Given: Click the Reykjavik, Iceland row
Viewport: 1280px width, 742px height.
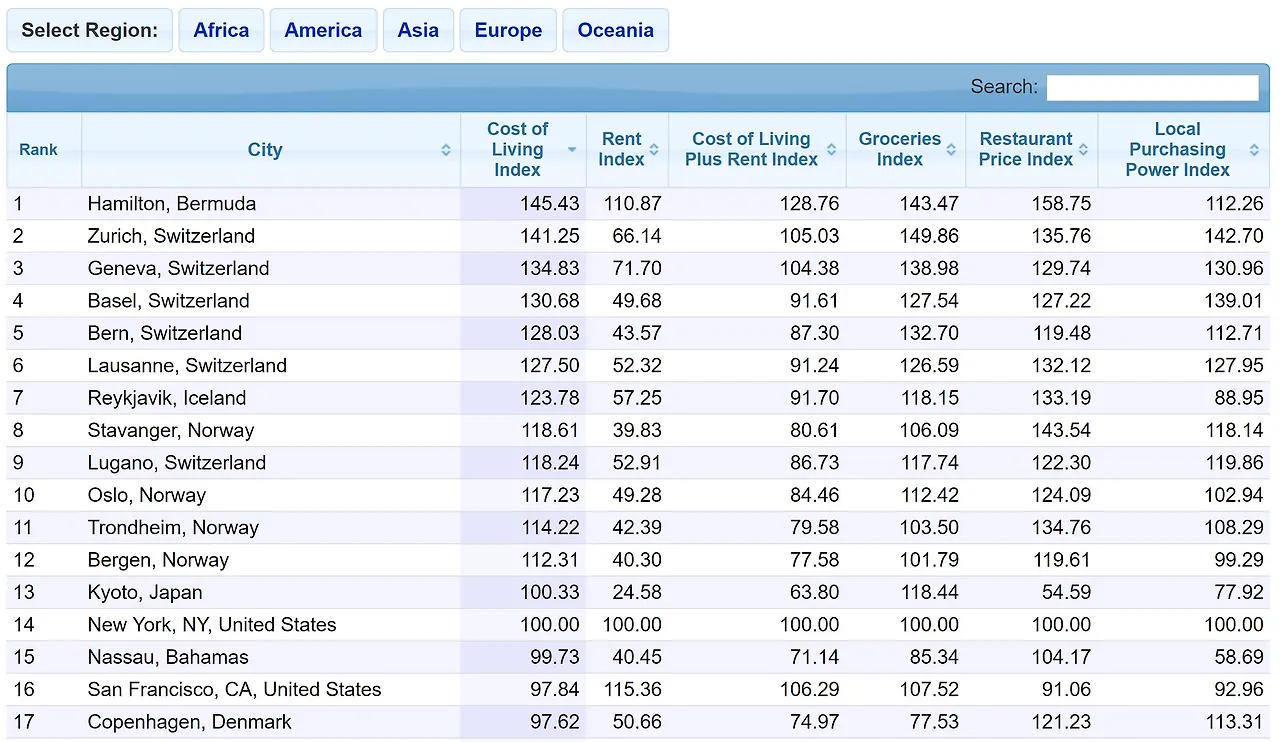Looking at the screenshot, I should pyautogui.click(x=638, y=398).
